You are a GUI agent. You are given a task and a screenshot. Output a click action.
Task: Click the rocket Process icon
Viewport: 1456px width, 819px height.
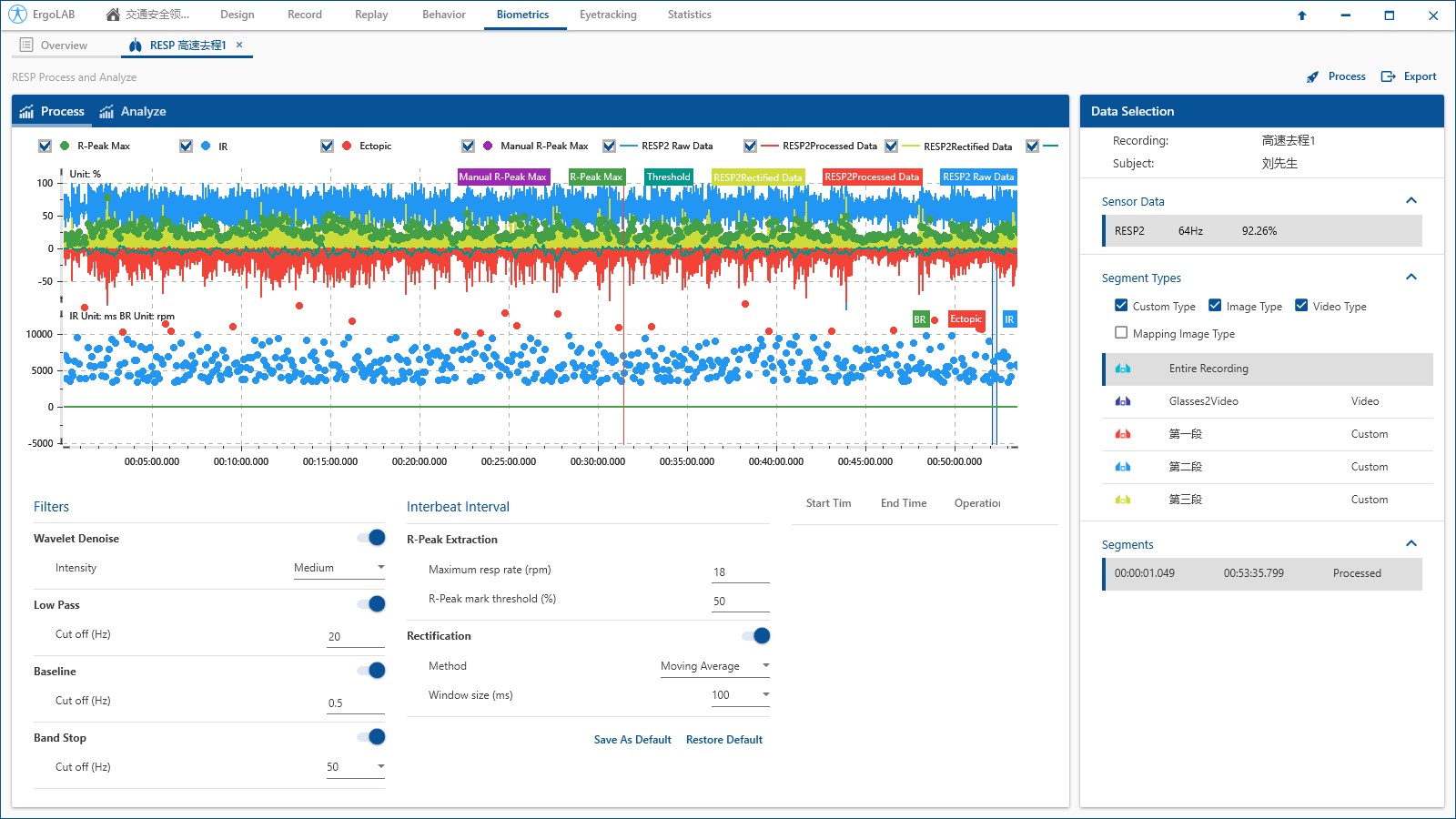(x=1312, y=77)
